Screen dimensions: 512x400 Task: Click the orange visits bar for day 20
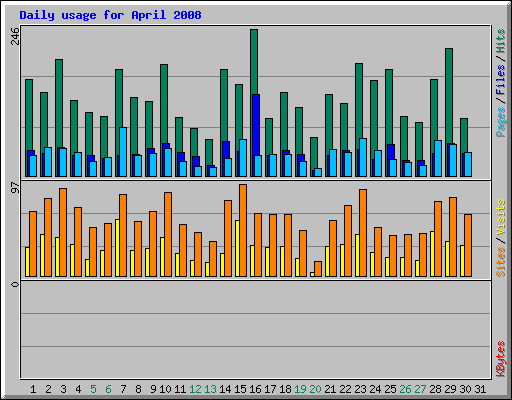(x=318, y=269)
